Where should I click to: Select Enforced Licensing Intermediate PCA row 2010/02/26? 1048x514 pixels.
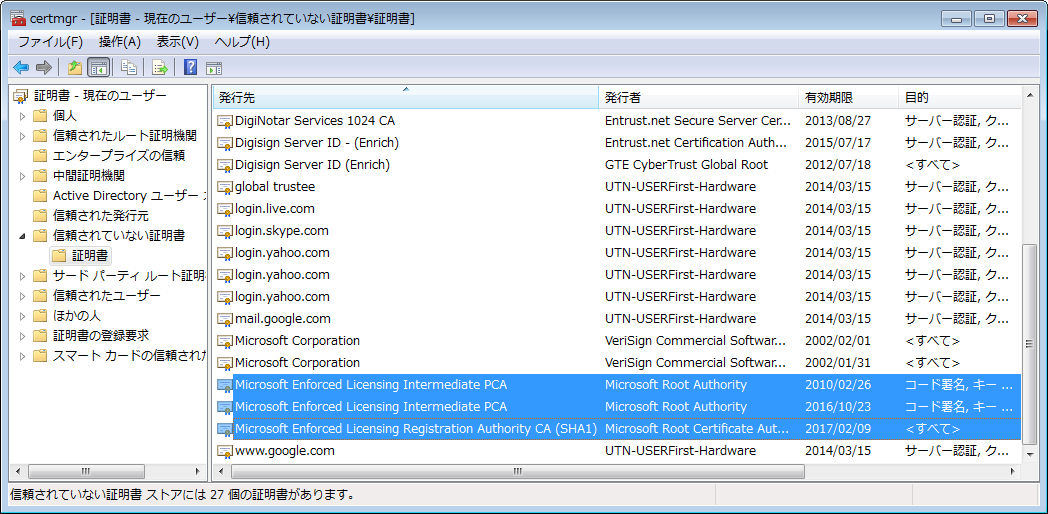pos(617,385)
